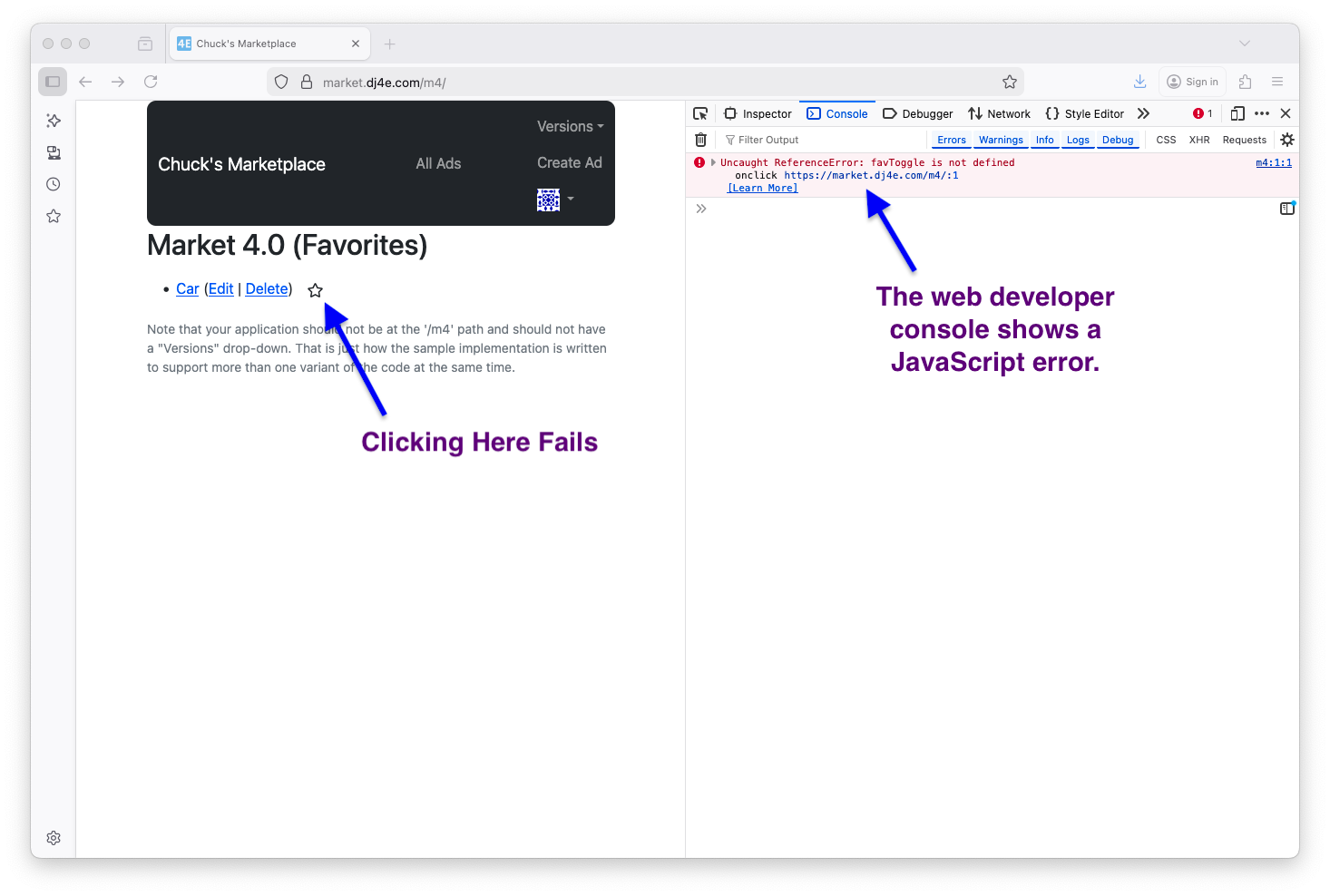1330x896 pixels.
Task: Toggle responsive design mode icon
Action: click(1237, 113)
